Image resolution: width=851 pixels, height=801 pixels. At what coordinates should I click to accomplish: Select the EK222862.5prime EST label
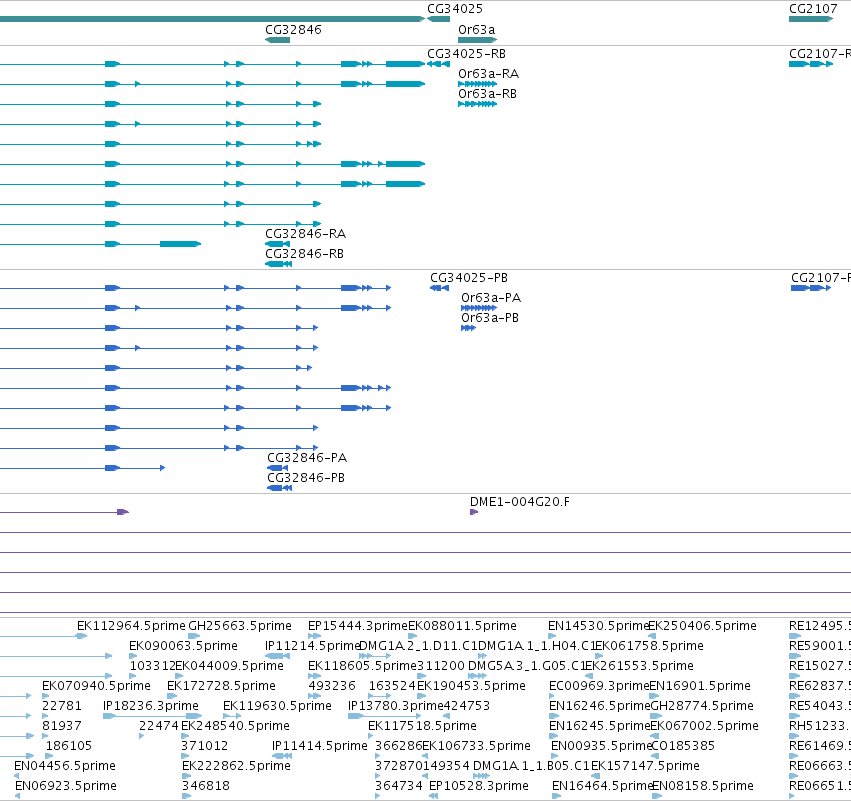point(237,766)
